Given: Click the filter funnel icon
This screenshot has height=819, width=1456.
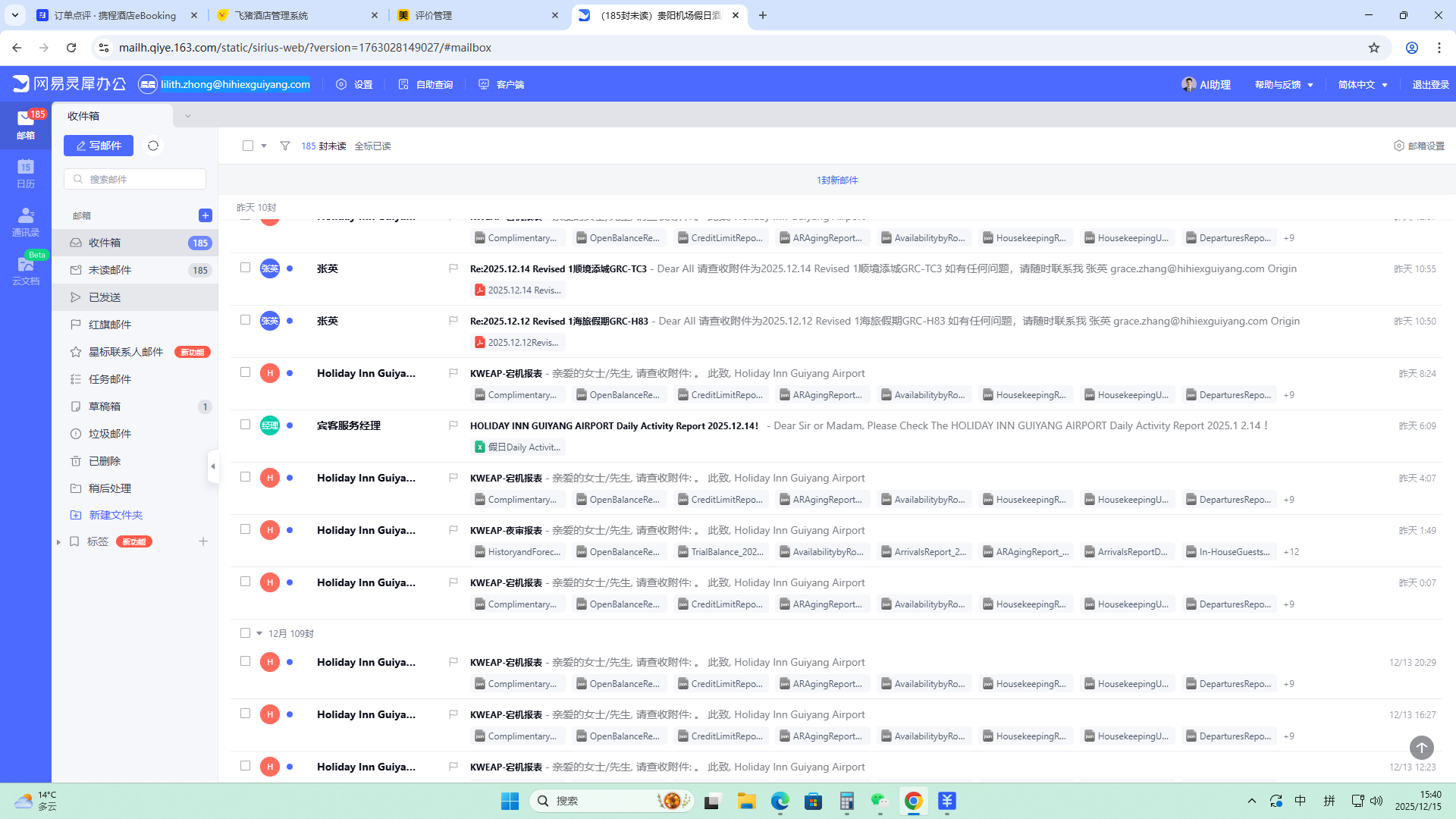Looking at the screenshot, I should (x=285, y=146).
